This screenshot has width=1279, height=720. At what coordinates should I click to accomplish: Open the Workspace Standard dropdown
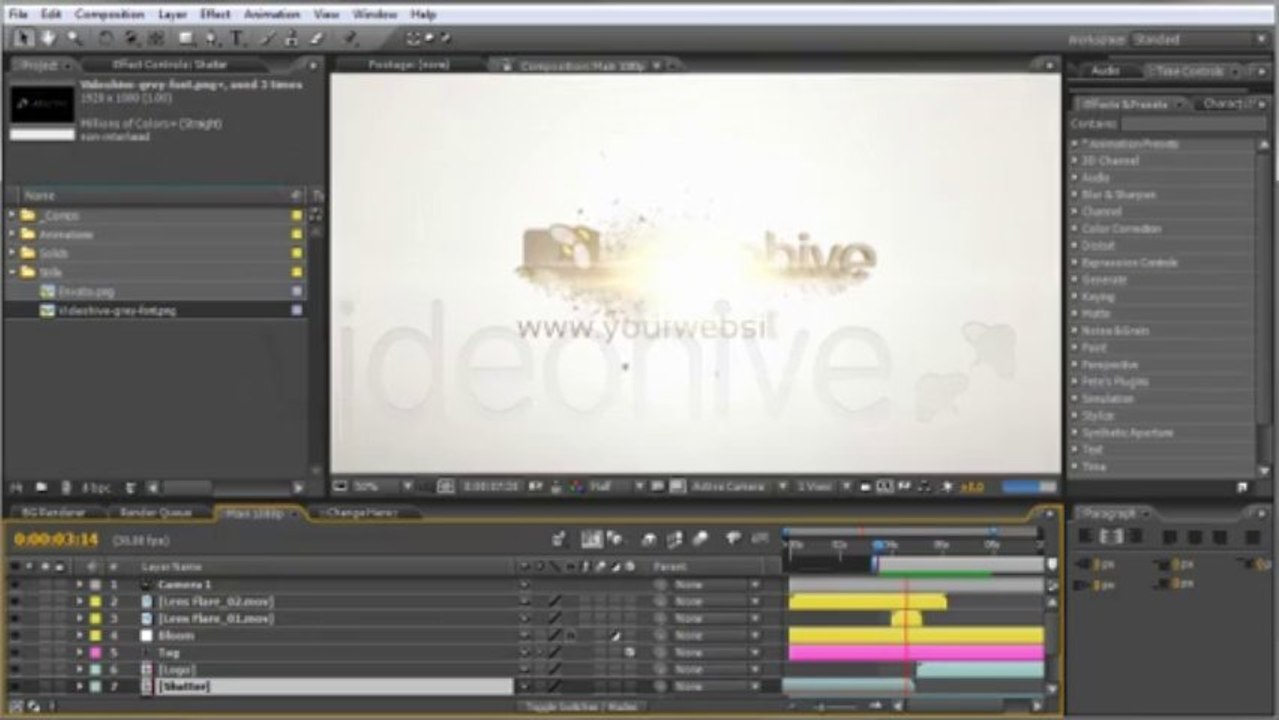1199,39
